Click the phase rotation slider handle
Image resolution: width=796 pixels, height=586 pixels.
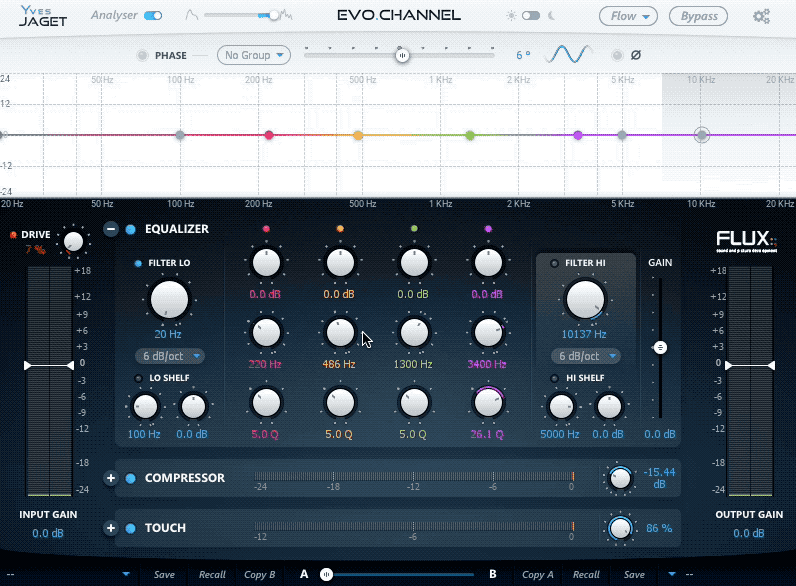click(x=402, y=55)
